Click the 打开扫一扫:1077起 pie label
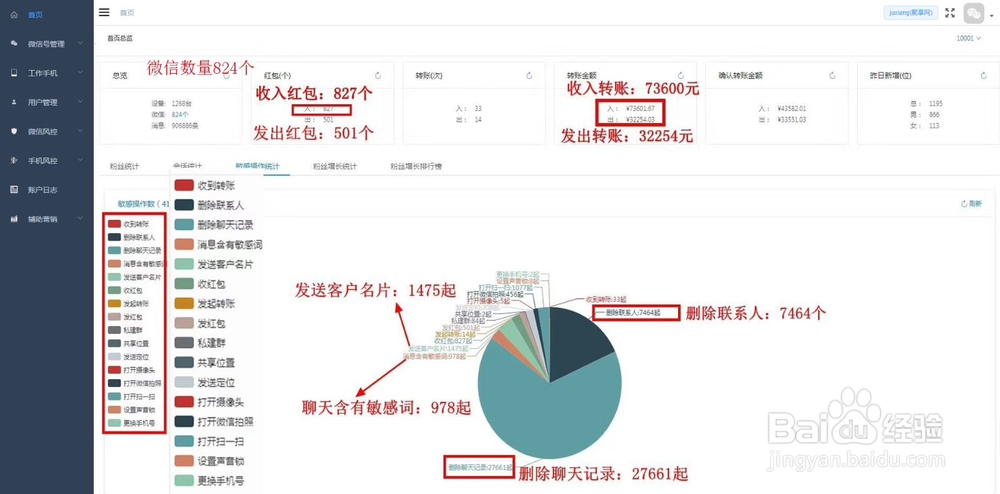The width and height of the screenshot is (1000, 494). [504, 287]
